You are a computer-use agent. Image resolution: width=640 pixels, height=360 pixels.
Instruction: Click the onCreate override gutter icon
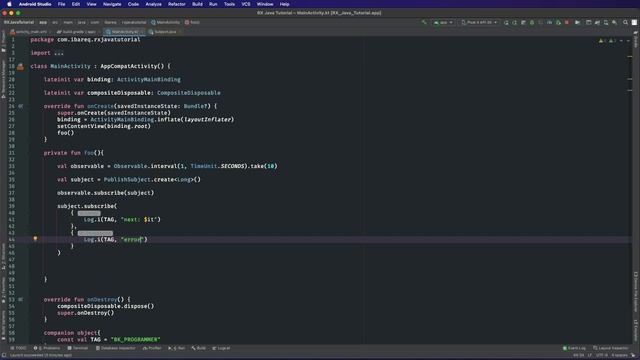pos(20,106)
